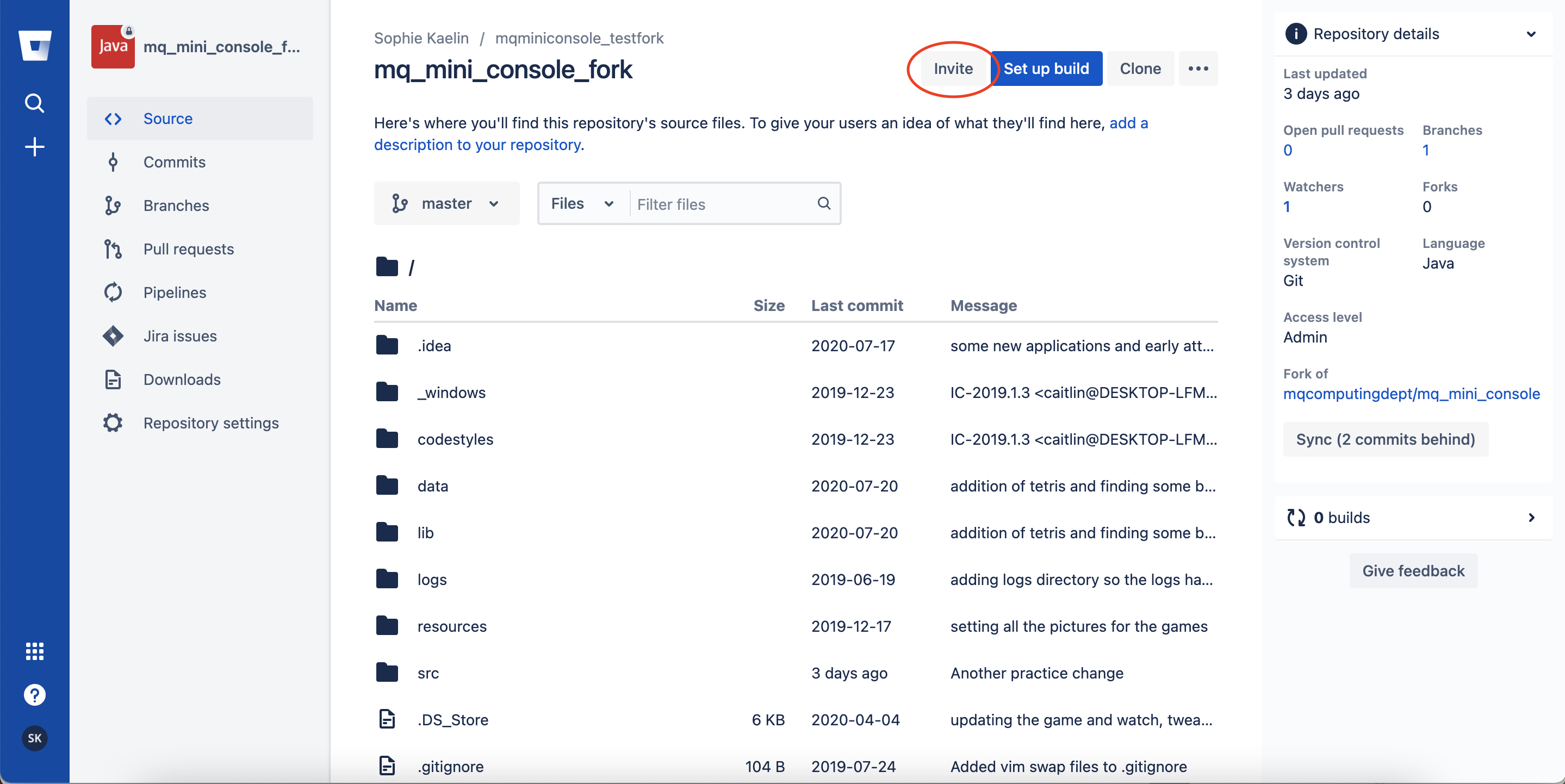This screenshot has height=784, width=1565.
Task: Click the Invite button
Action: click(951, 68)
